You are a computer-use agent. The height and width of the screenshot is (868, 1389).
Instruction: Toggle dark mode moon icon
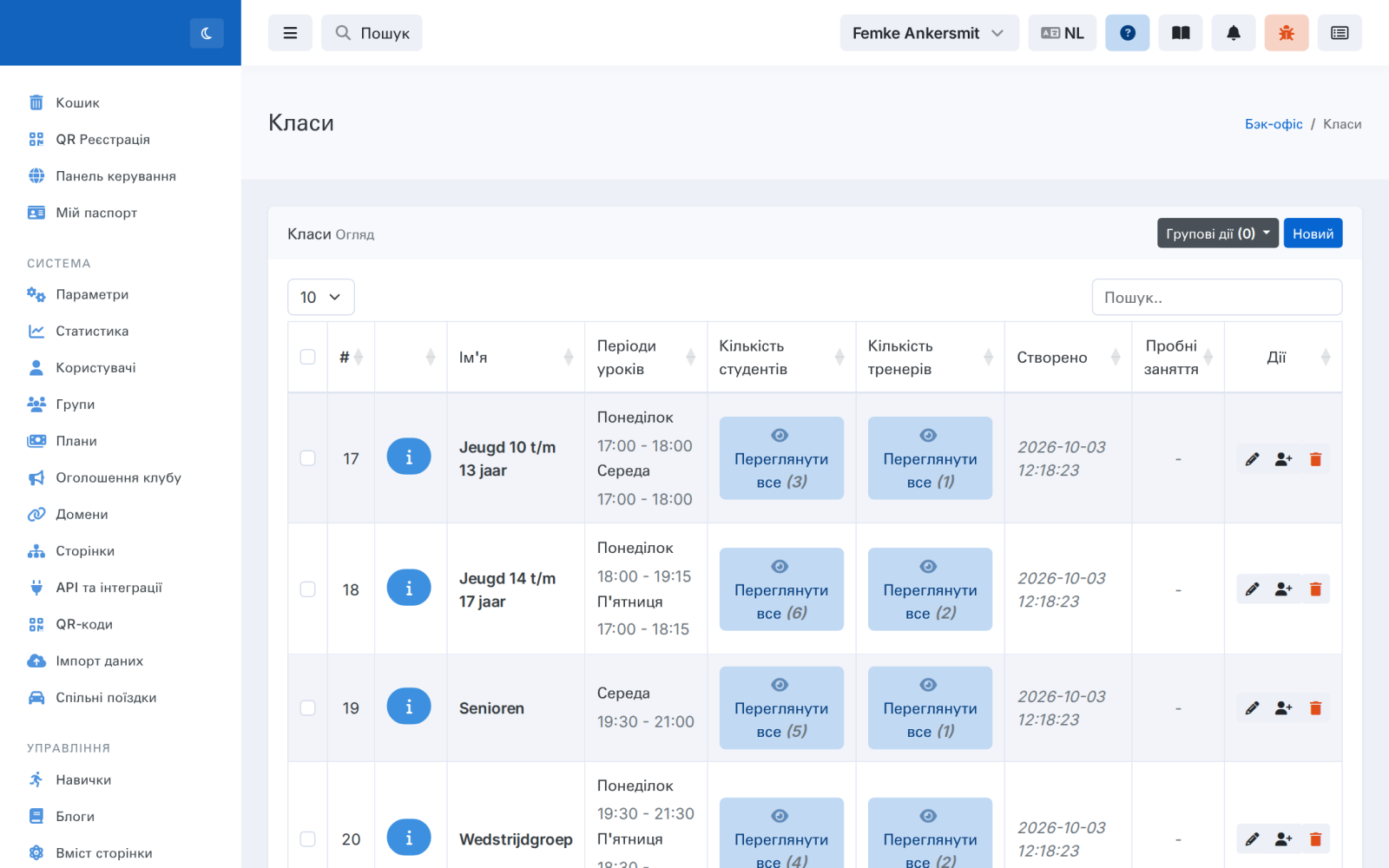(x=207, y=33)
